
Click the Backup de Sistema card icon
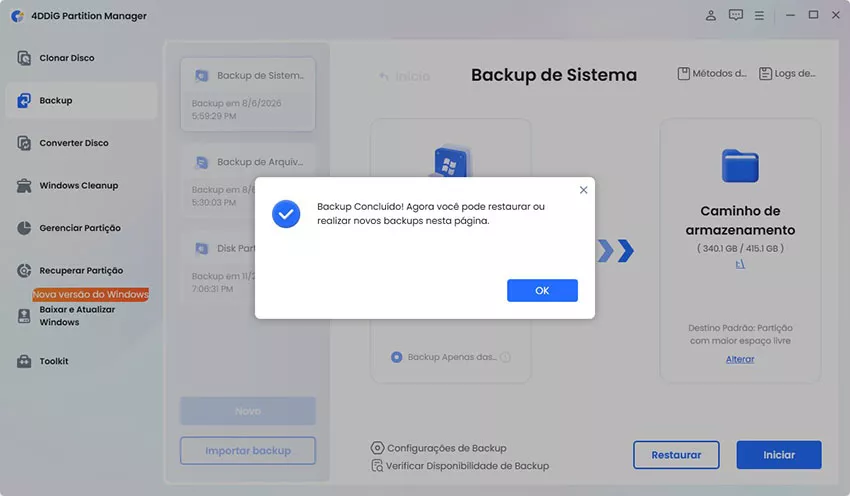point(202,76)
